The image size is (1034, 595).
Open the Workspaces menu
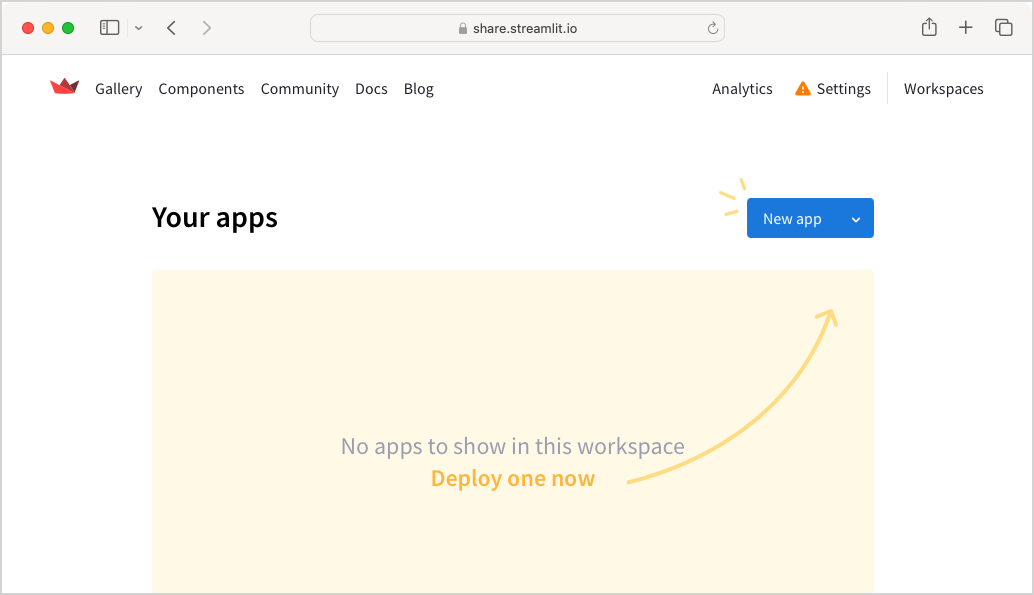944,89
